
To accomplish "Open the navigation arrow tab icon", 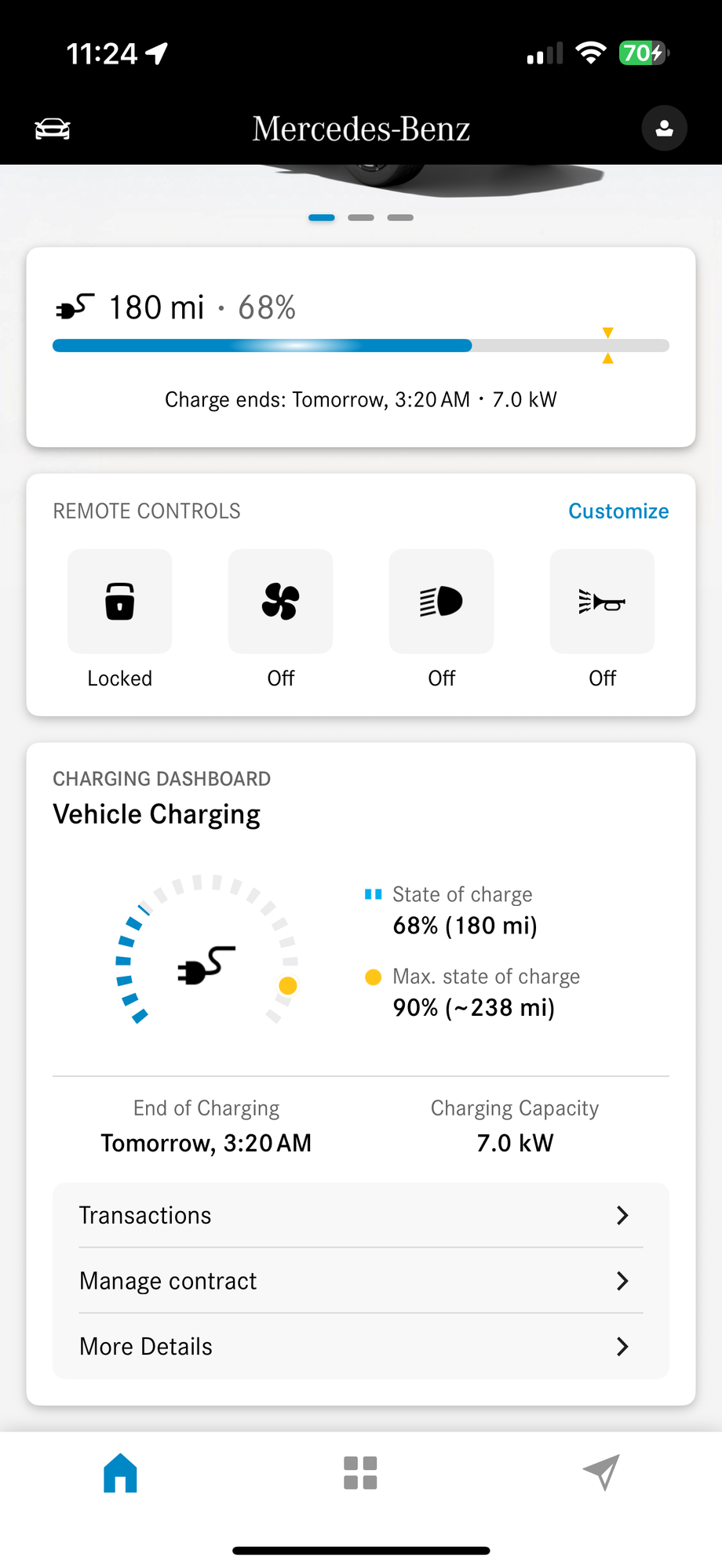I will pyautogui.click(x=601, y=1472).
